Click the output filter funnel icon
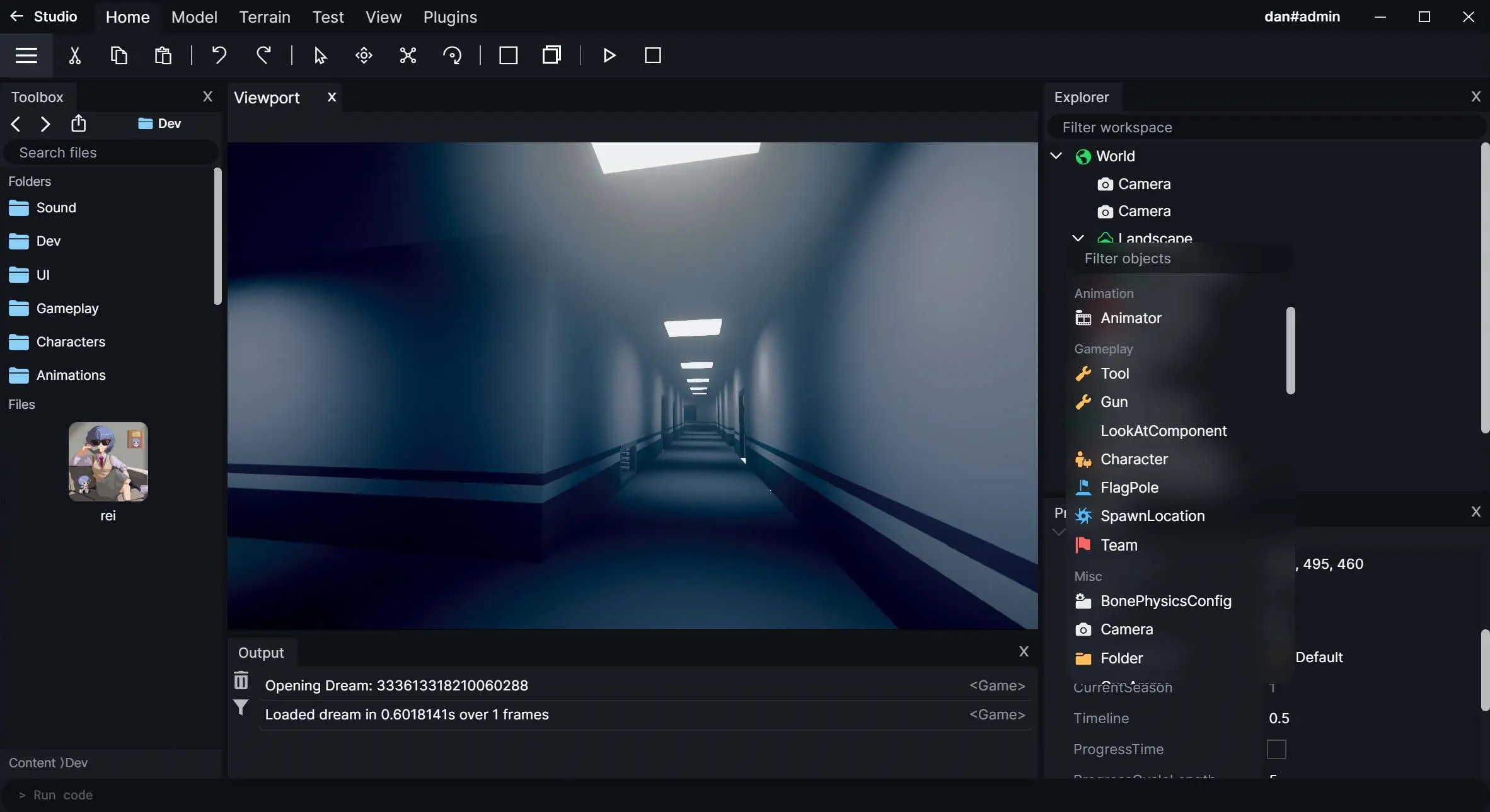Viewport: 1490px width, 812px height. [x=241, y=707]
